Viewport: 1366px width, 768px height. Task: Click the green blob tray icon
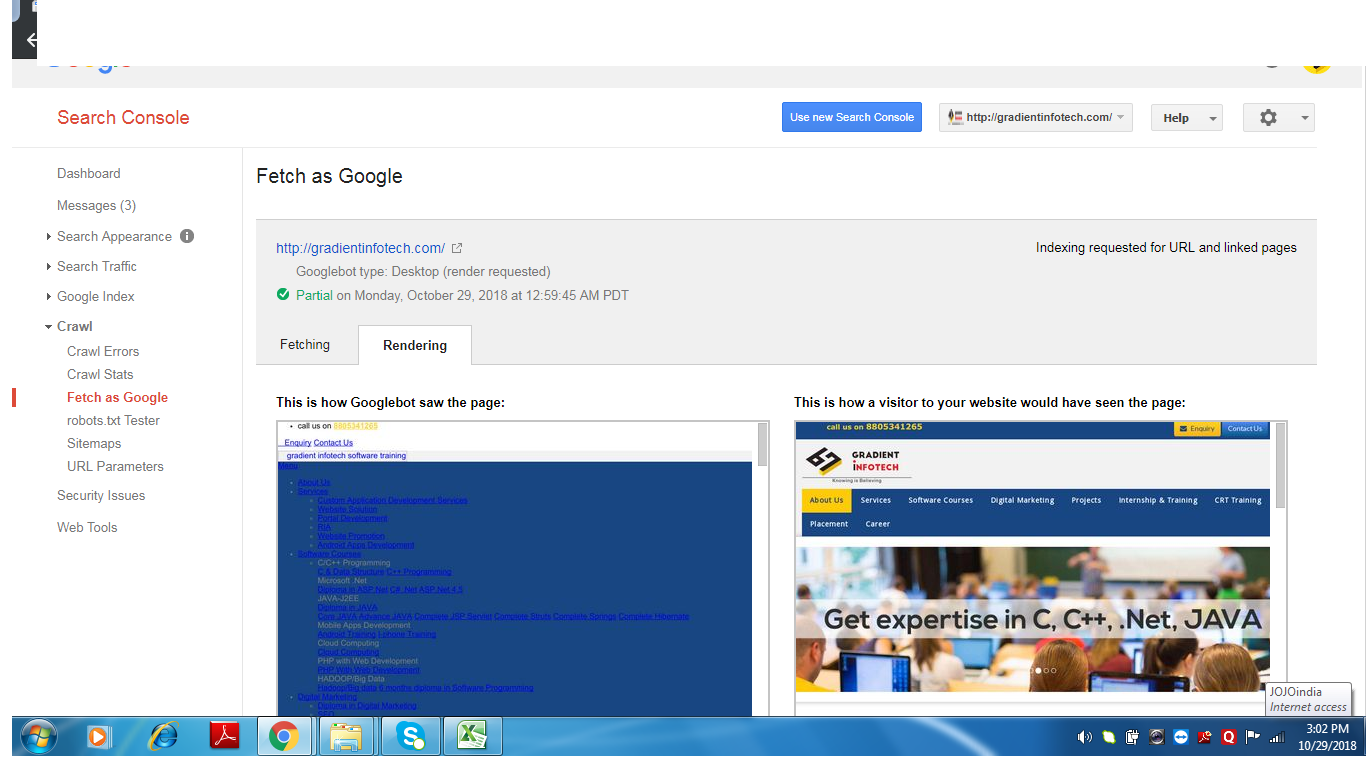[x=1109, y=737]
